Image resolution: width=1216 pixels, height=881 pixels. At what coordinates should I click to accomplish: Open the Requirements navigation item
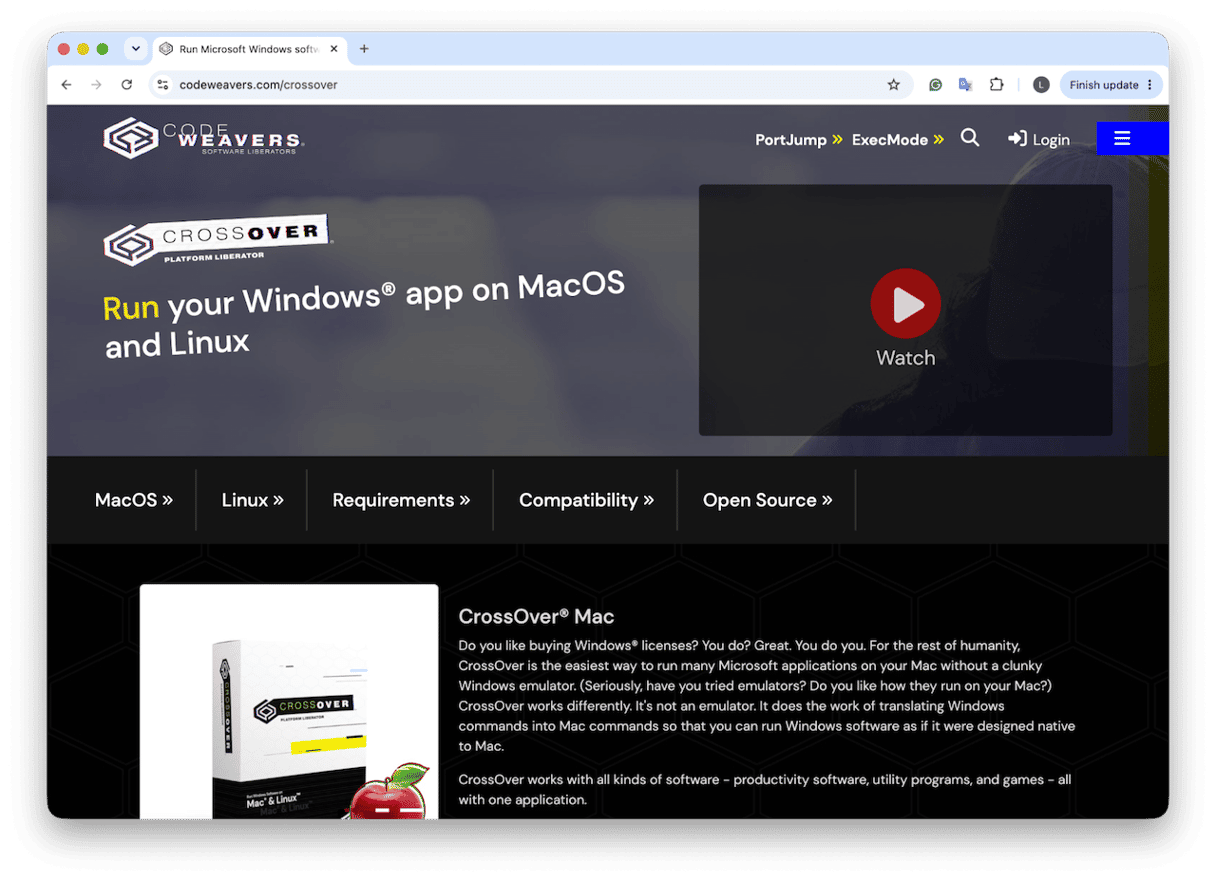(x=401, y=500)
